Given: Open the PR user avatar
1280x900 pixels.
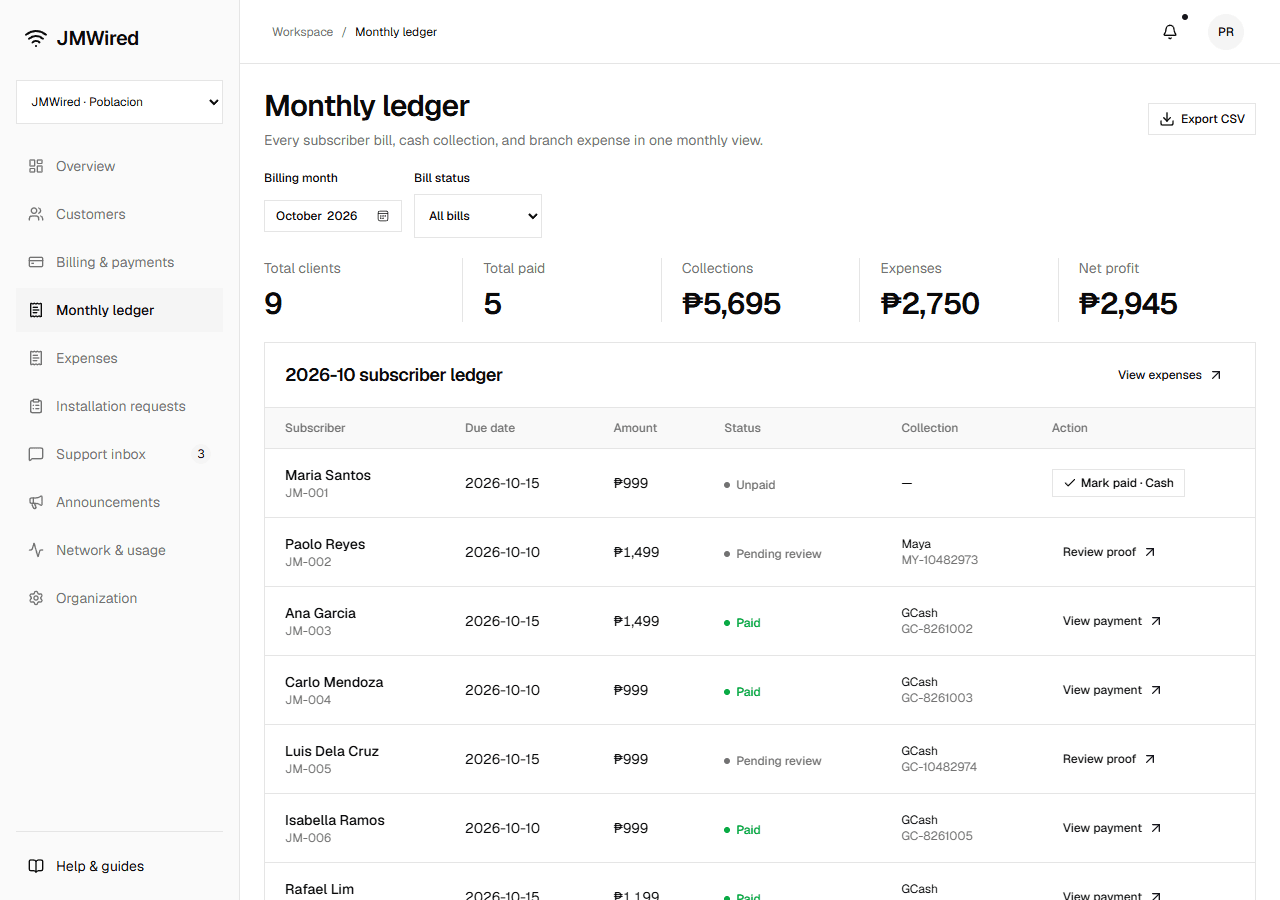Looking at the screenshot, I should (1226, 32).
